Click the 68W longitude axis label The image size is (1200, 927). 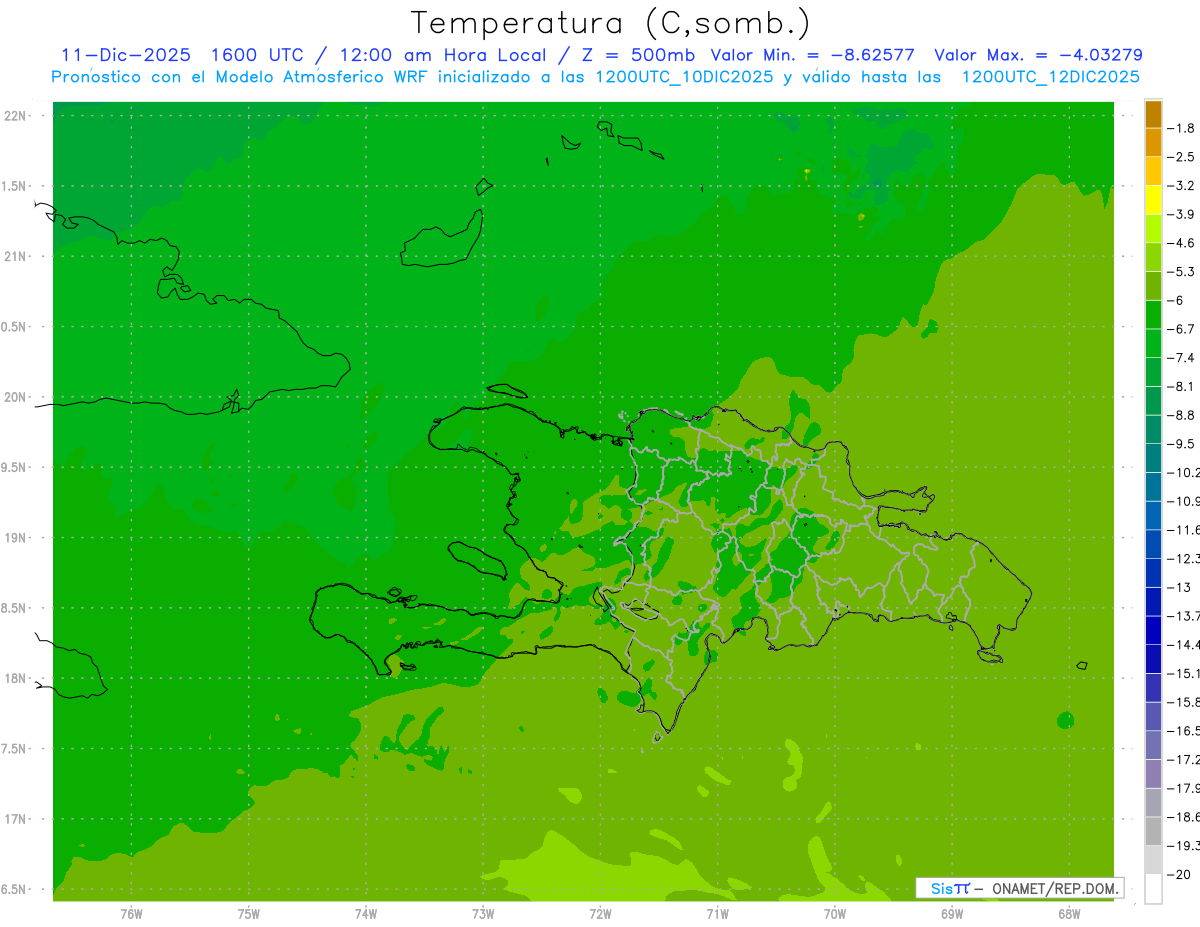pyautogui.click(x=1069, y=914)
